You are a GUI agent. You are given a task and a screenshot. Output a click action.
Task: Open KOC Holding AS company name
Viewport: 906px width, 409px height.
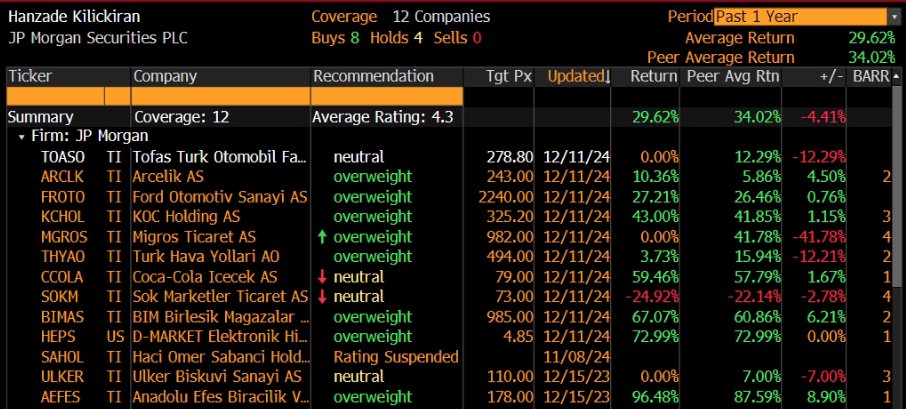pyautogui.click(x=186, y=217)
